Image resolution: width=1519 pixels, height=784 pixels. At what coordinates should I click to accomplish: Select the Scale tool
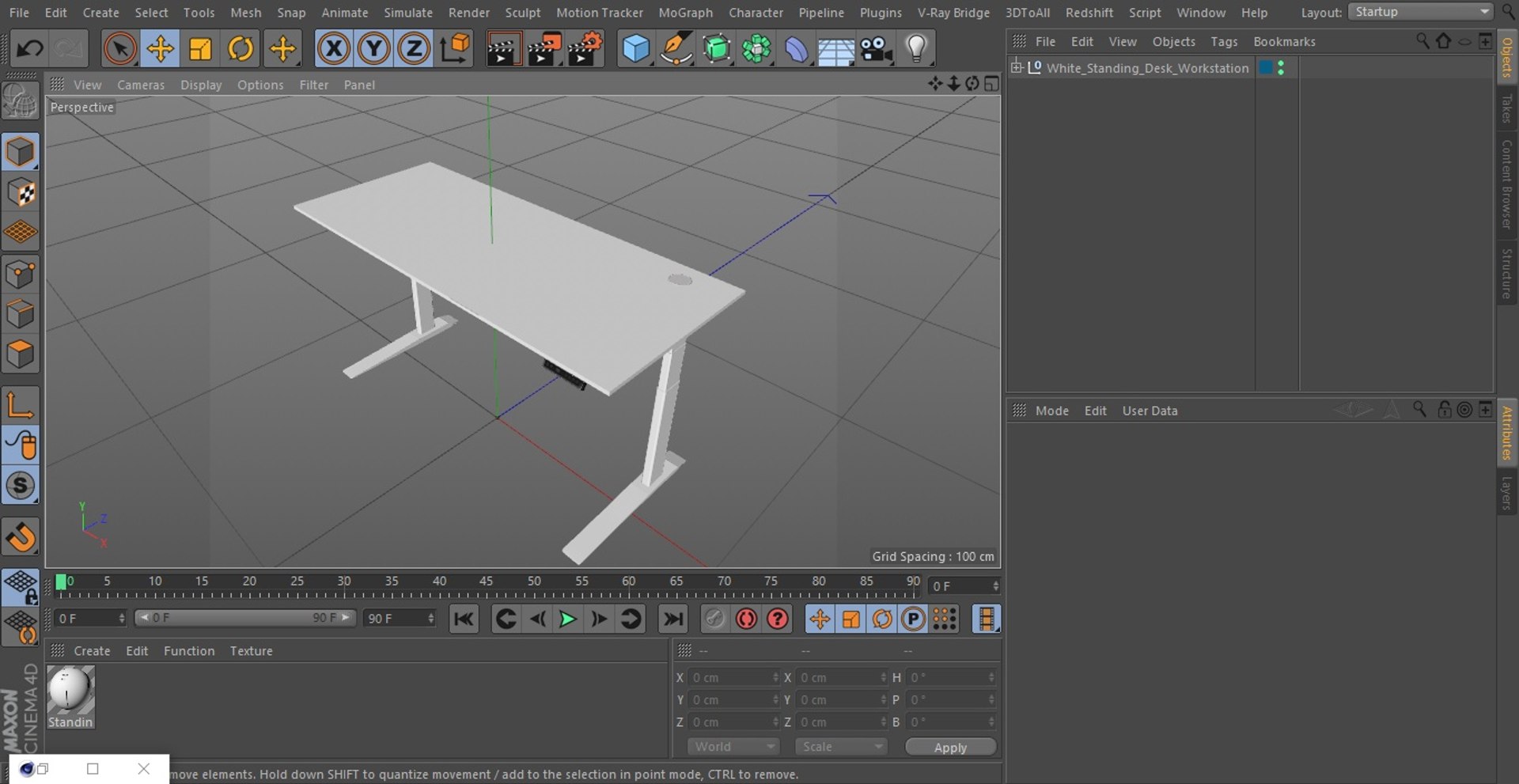(200, 49)
